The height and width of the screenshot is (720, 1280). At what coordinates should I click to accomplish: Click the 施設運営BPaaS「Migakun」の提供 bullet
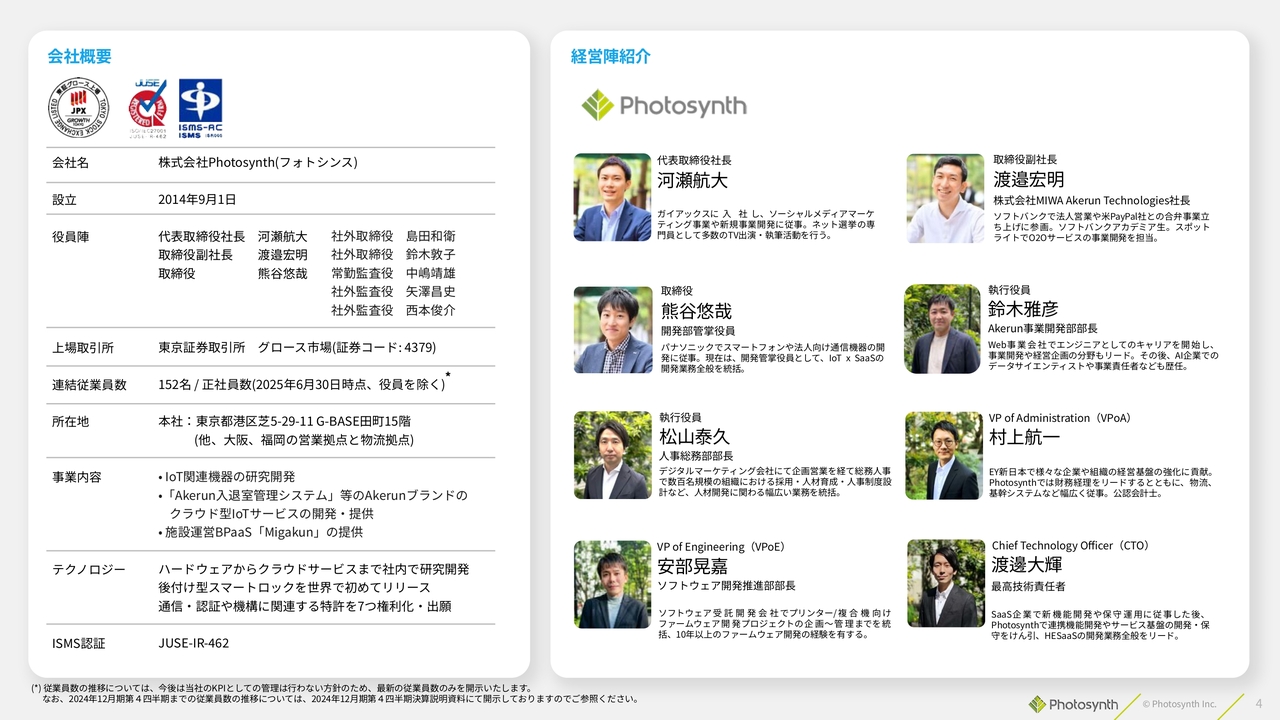pyautogui.click(x=260, y=533)
